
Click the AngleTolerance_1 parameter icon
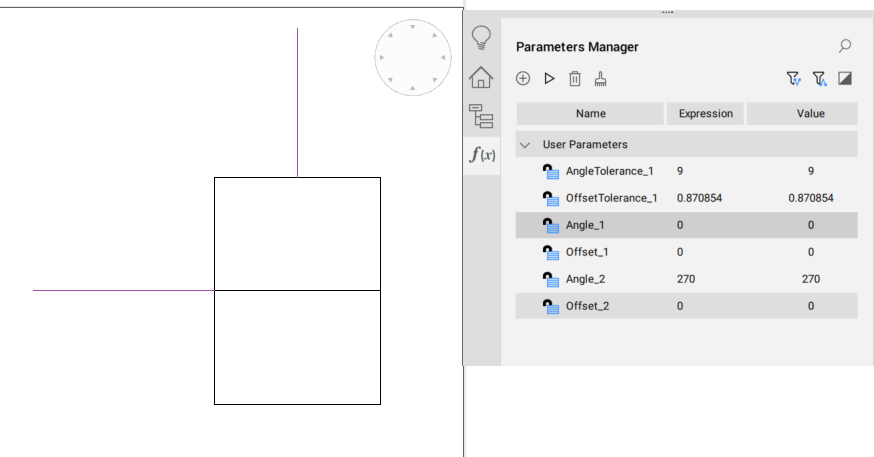(550, 171)
